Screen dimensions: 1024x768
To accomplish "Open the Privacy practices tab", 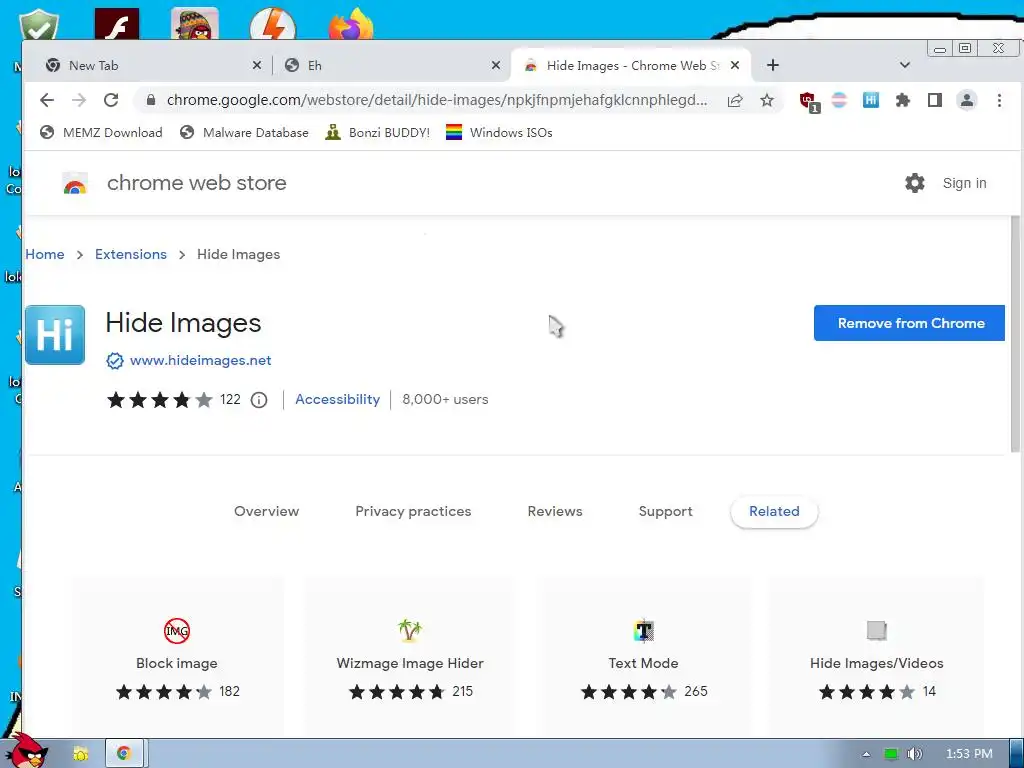I will pyautogui.click(x=413, y=511).
